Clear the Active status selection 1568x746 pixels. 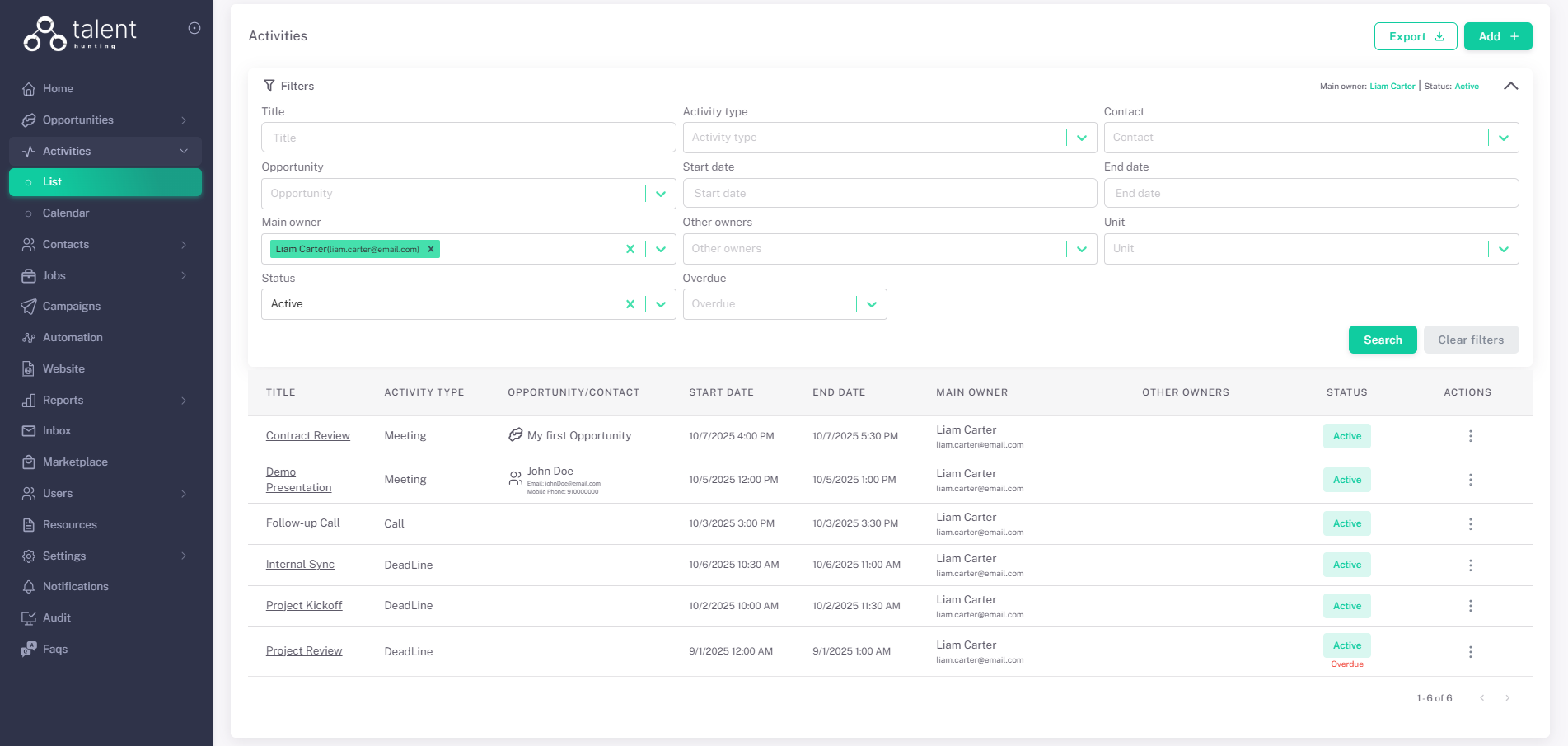(x=630, y=304)
